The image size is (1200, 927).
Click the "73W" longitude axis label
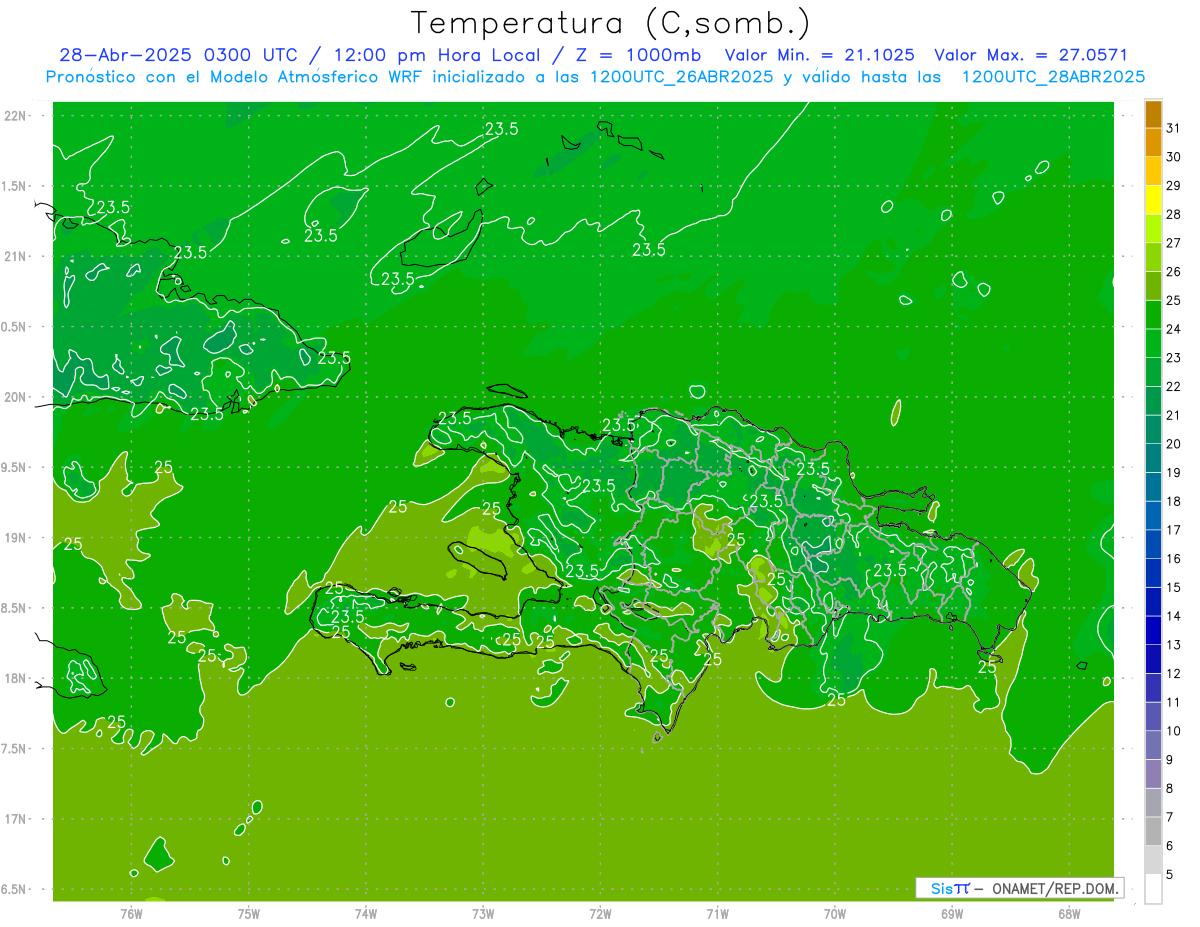point(483,913)
